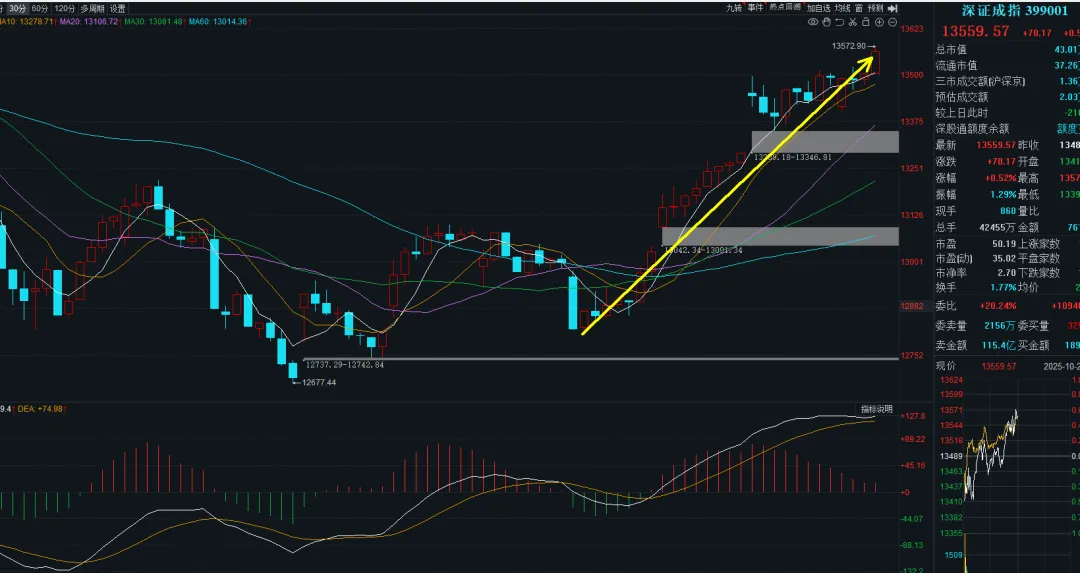
Task: Open the 设置 settings tab
Action: [118, 8]
